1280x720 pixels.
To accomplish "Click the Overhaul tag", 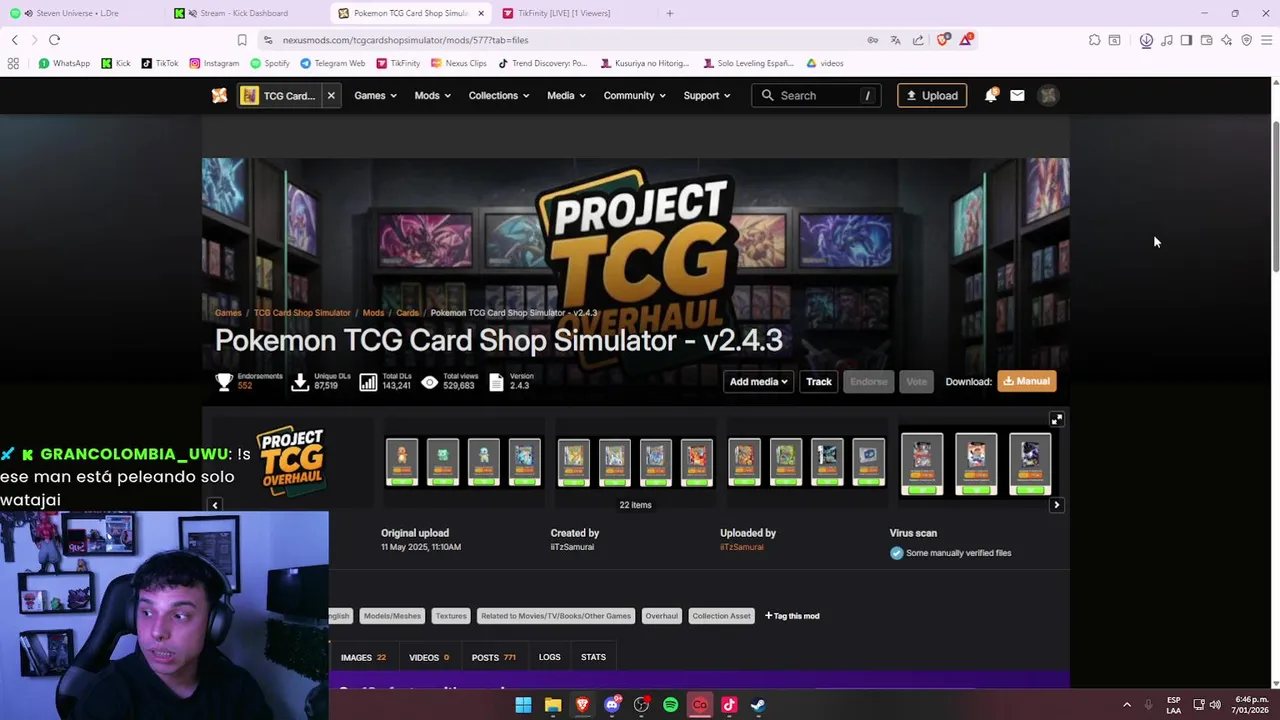I will point(661,616).
